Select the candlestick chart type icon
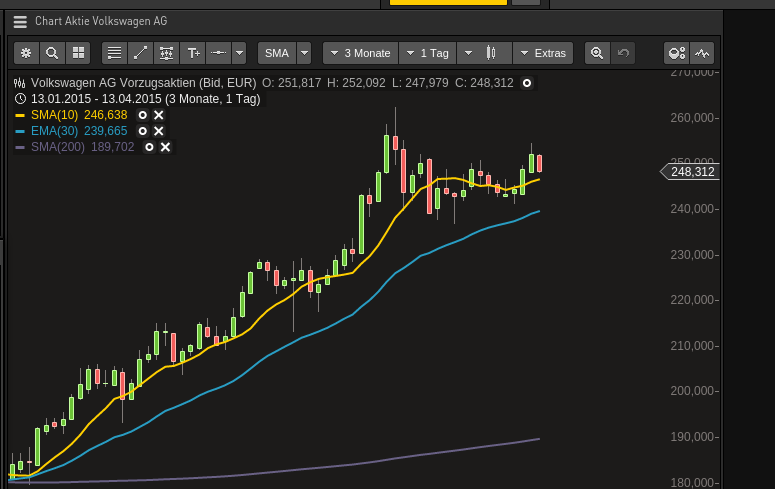 [491, 53]
